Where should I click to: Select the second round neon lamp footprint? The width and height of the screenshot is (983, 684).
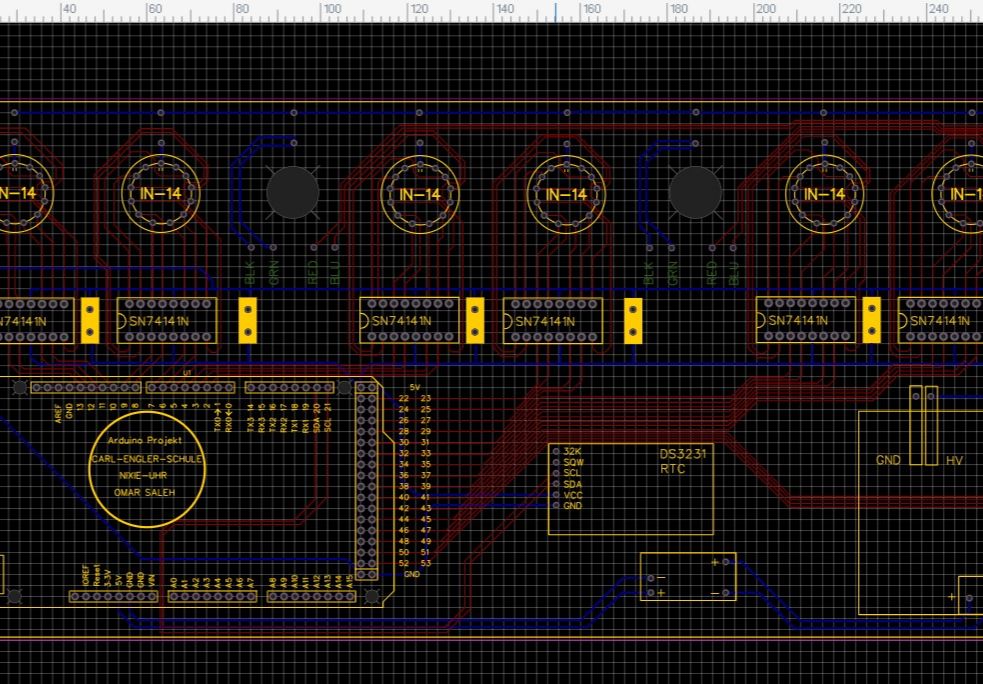click(x=695, y=193)
